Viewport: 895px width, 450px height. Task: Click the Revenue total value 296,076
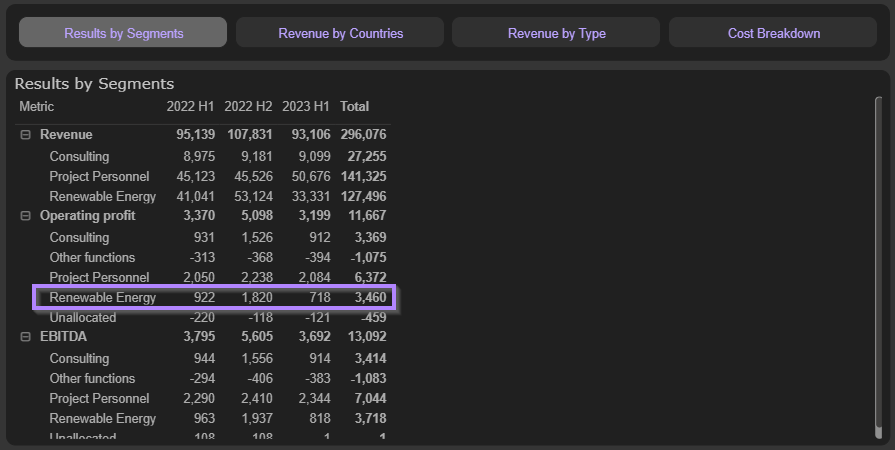363,135
